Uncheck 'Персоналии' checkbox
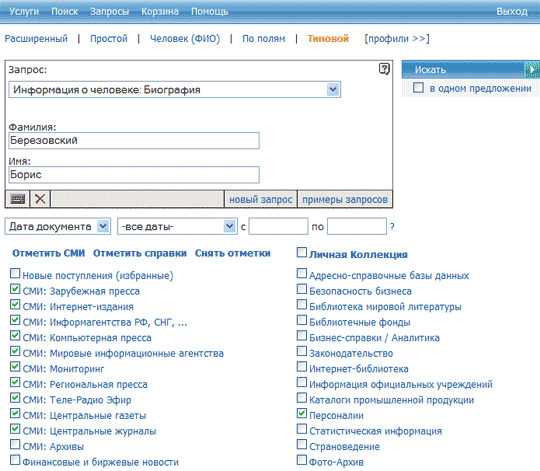 tap(302, 413)
